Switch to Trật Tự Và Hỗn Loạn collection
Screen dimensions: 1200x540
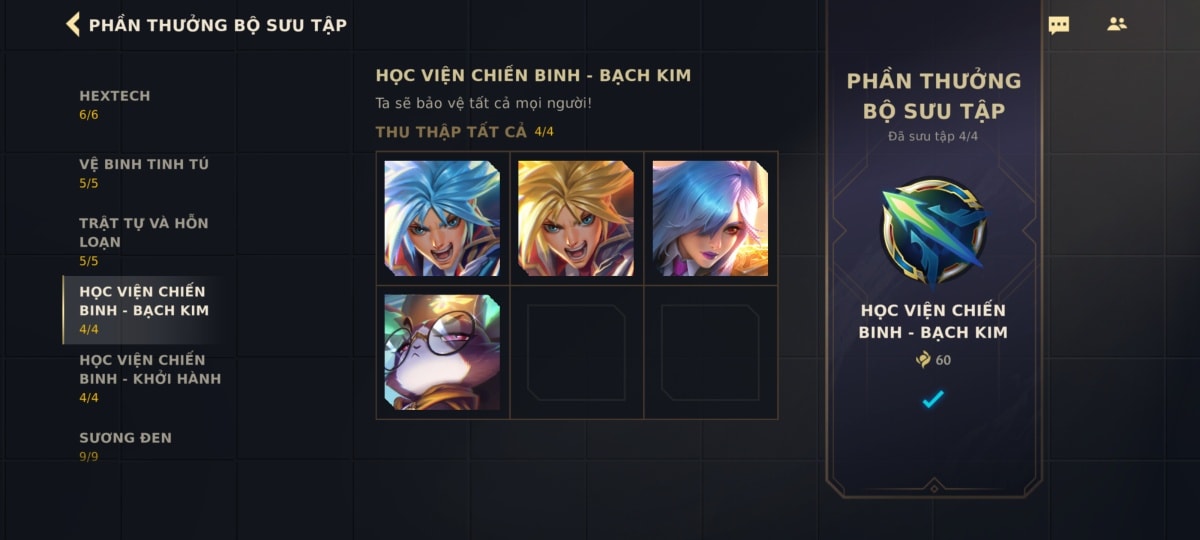click(143, 241)
